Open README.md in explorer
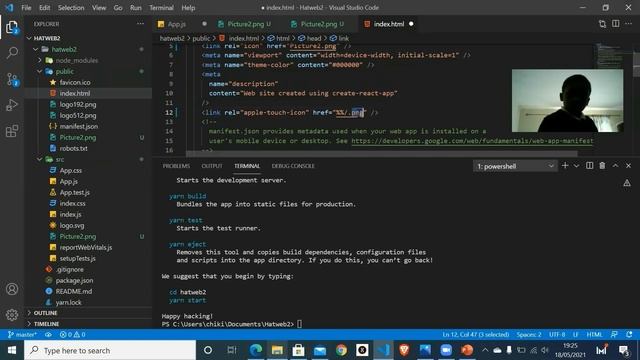This screenshot has width=640, height=360. point(73,291)
